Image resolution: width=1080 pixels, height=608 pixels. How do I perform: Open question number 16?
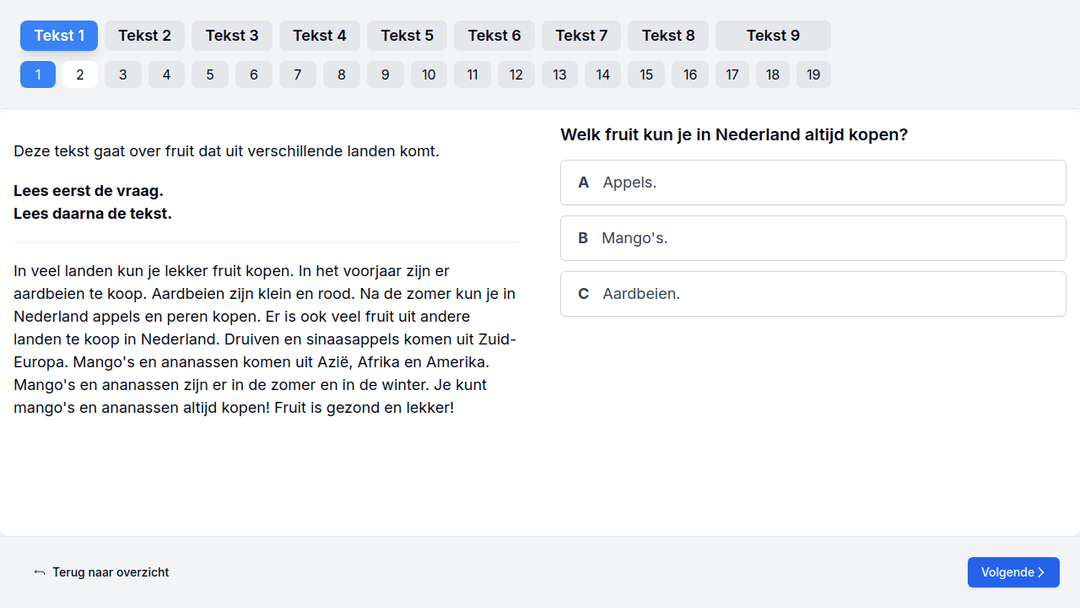click(690, 75)
